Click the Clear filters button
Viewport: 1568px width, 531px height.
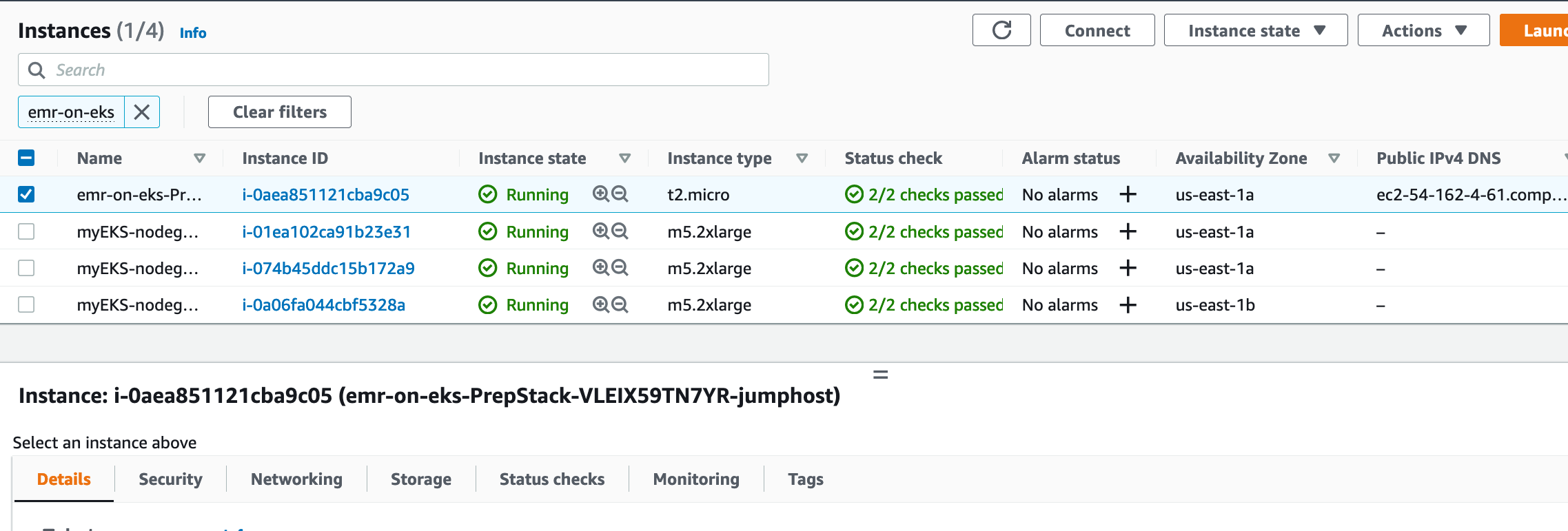(280, 112)
